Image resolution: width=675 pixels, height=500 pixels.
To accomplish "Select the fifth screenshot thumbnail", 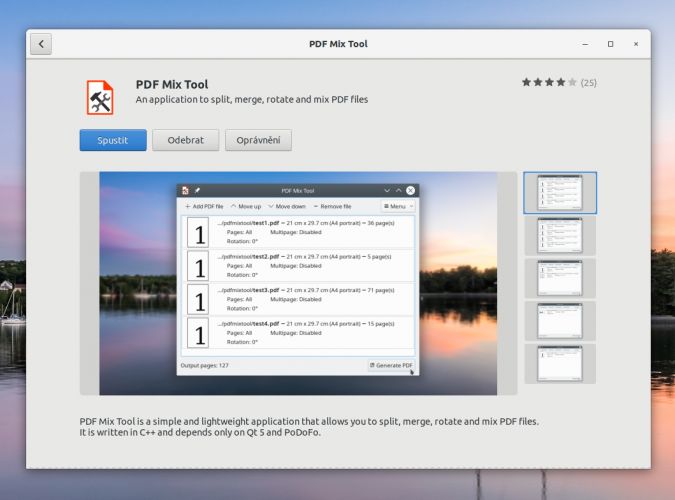I will pos(560,363).
